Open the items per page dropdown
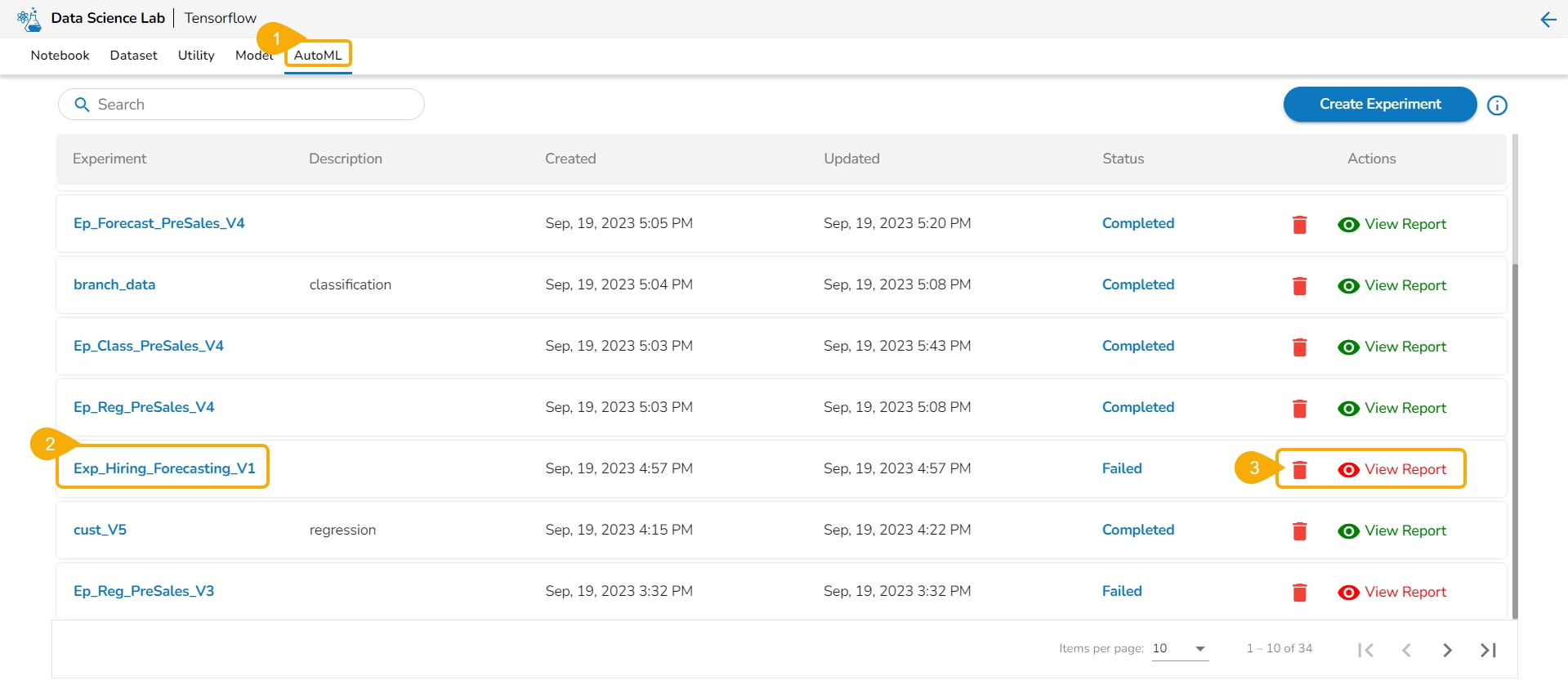 [1180, 649]
